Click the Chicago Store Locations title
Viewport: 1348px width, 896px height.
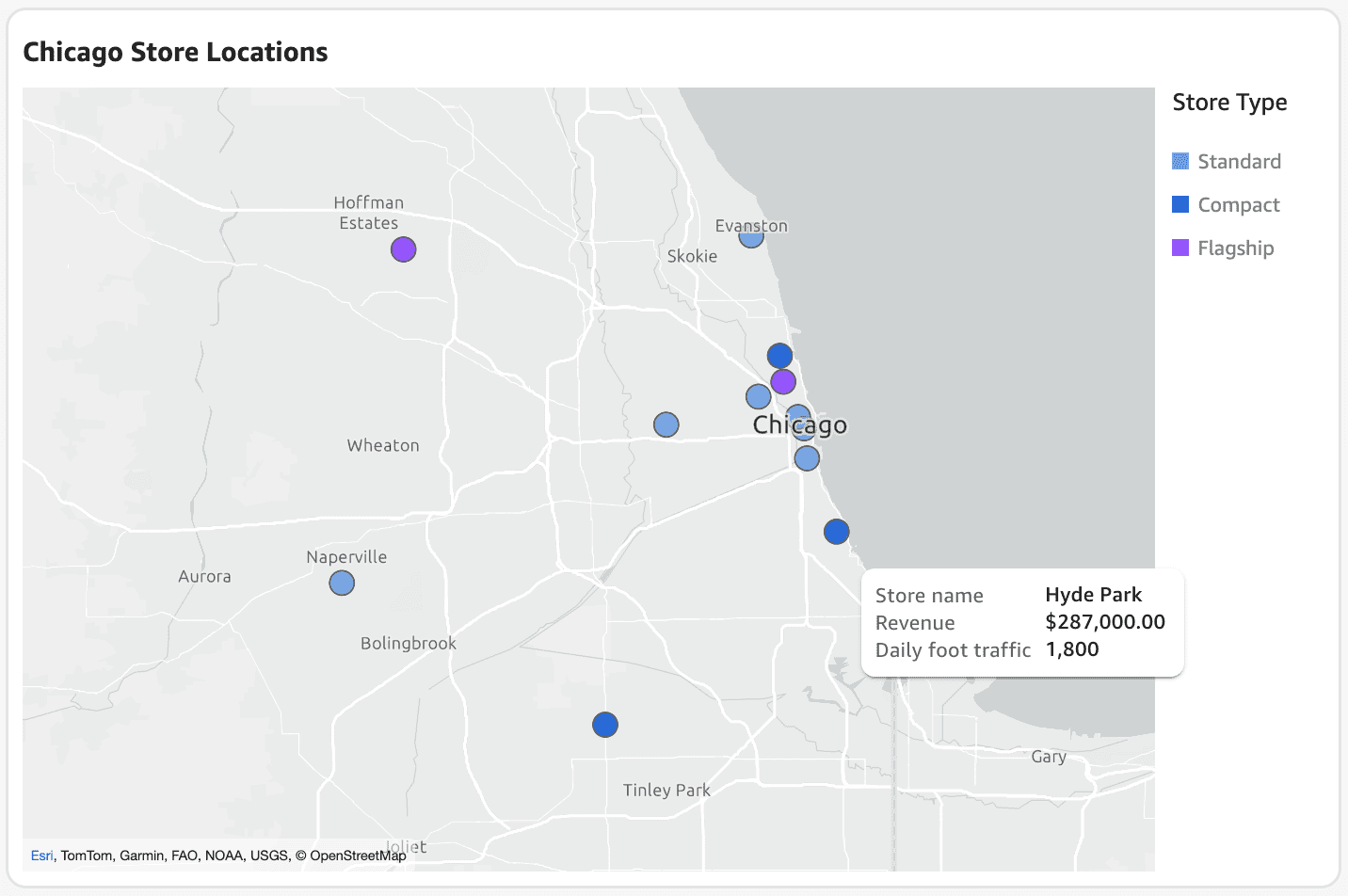point(175,52)
